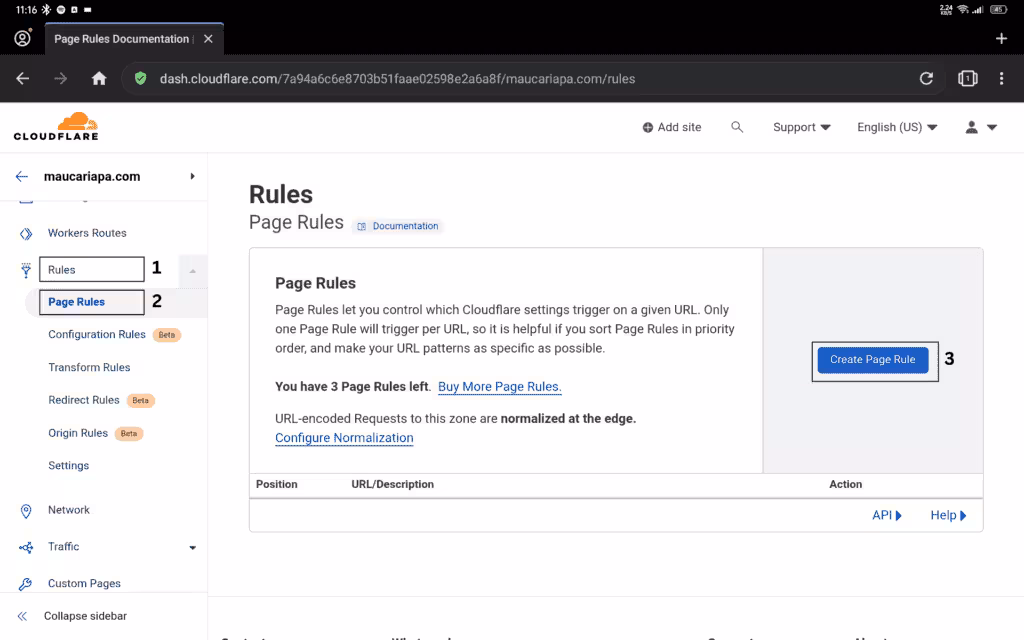Open the browser three-dot menu
Image resolution: width=1024 pixels, height=640 pixels.
tap(1001, 79)
